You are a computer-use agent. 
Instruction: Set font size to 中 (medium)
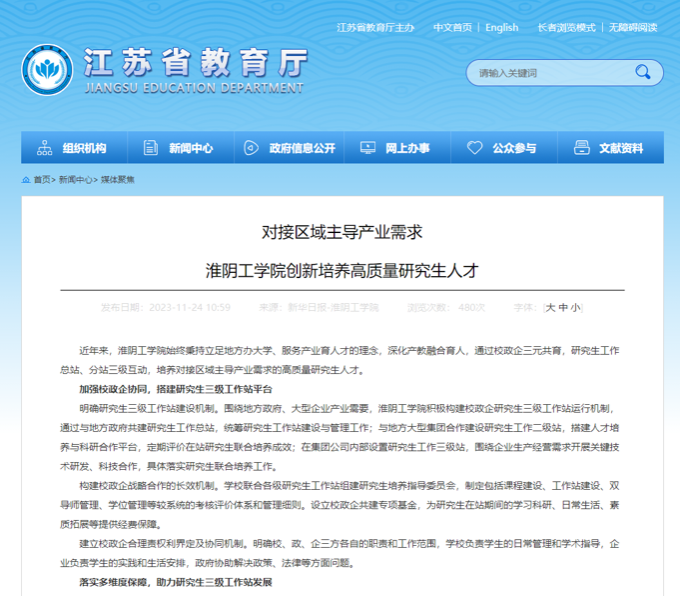(563, 307)
